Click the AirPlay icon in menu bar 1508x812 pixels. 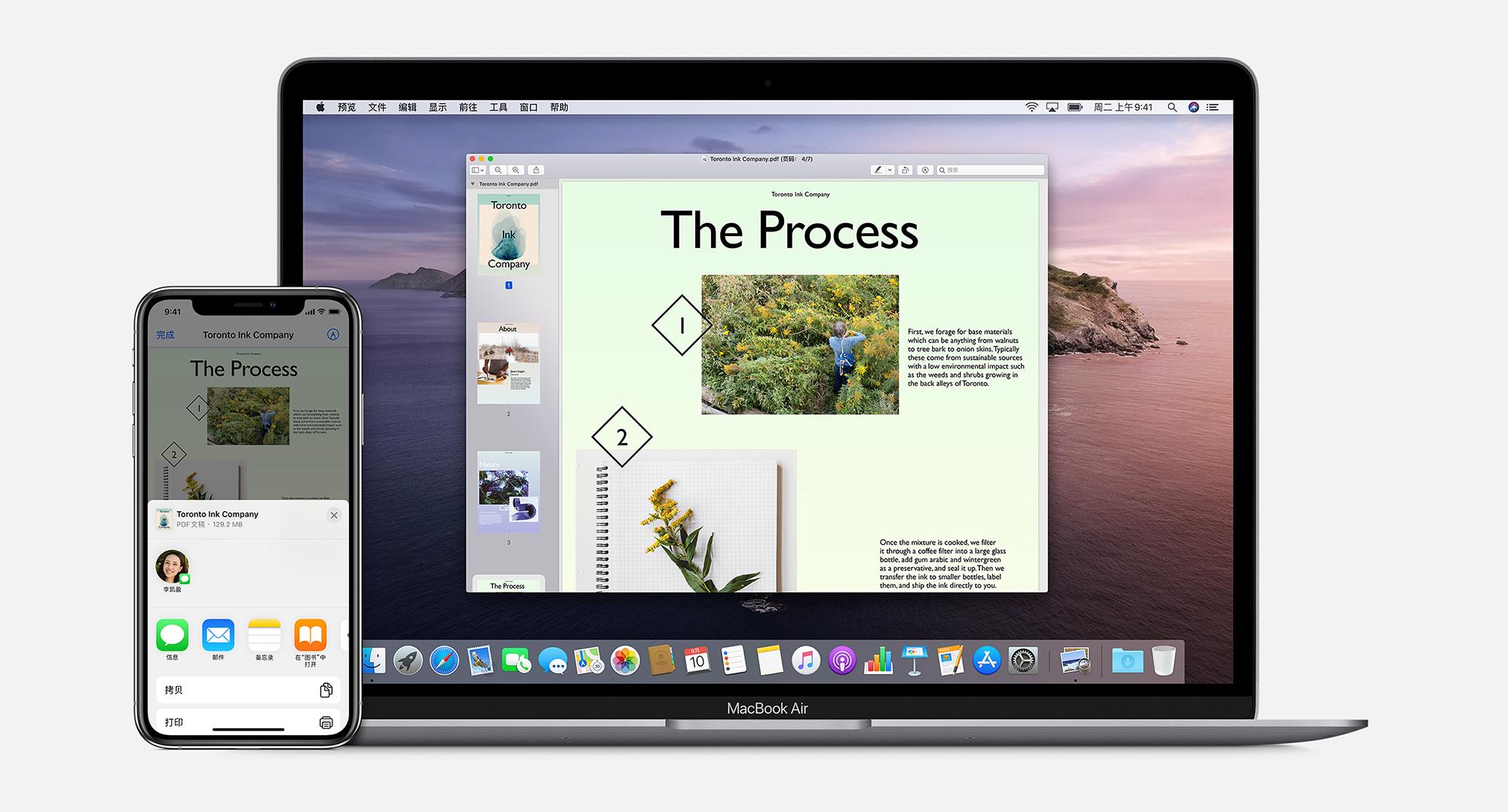click(x=1053, y=107)
